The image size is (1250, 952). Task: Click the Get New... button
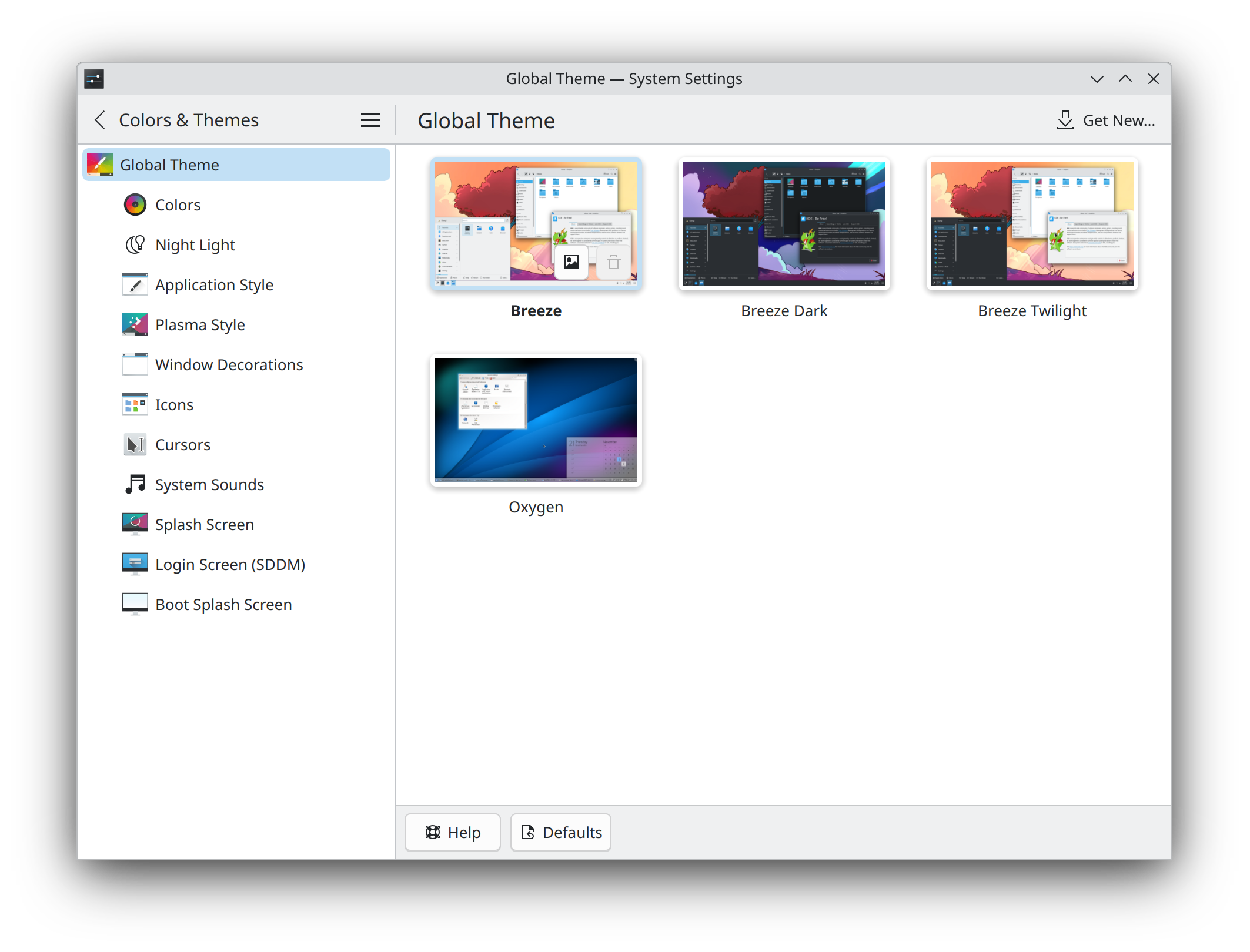pos(1105,120)
